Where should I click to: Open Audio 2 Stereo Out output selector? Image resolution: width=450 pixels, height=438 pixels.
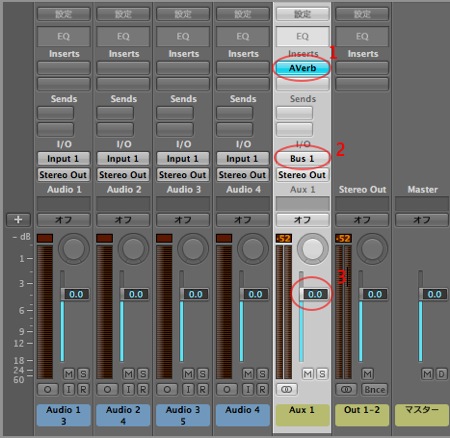tap(123, 175)
